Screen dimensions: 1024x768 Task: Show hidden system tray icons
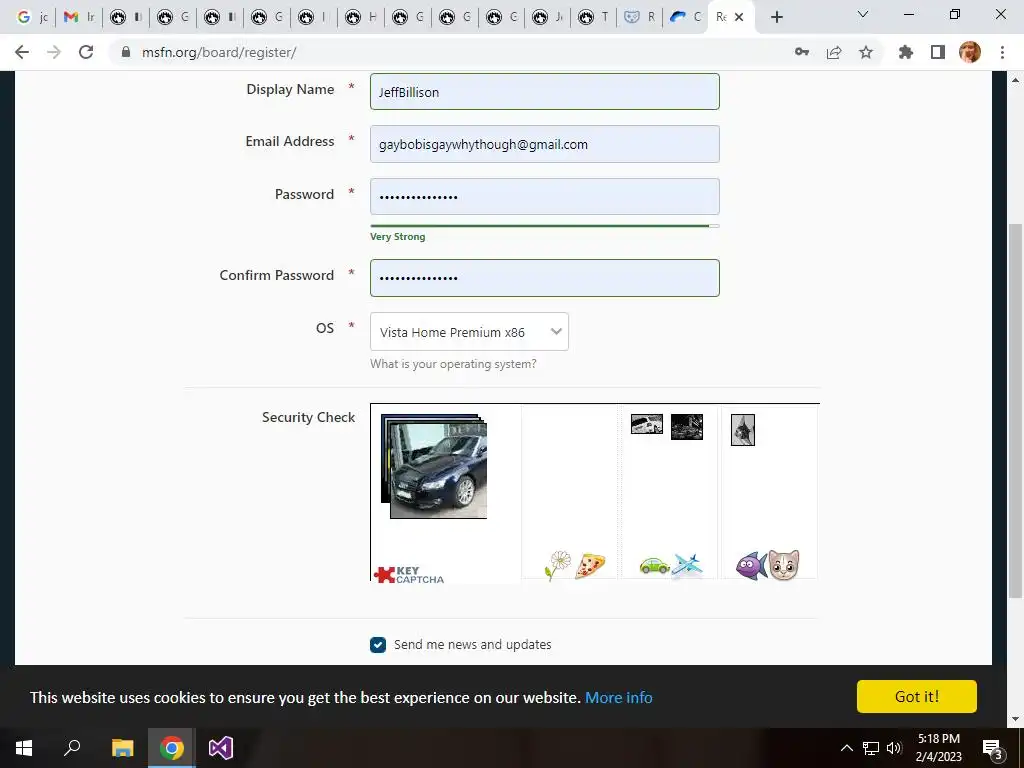tap(846, 748)
